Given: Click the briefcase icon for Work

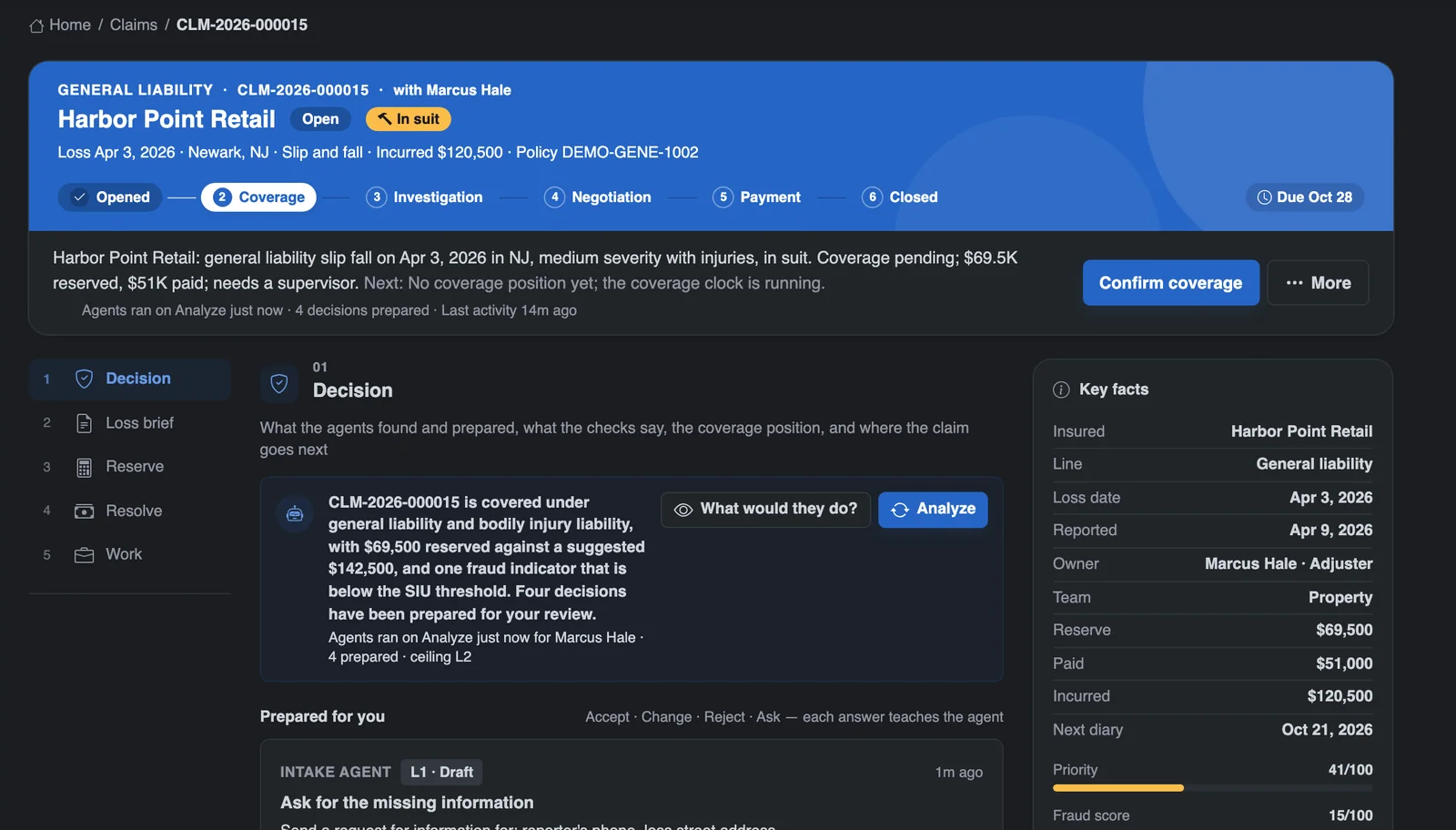Looking at the screenshot, I should pos(84,555).
